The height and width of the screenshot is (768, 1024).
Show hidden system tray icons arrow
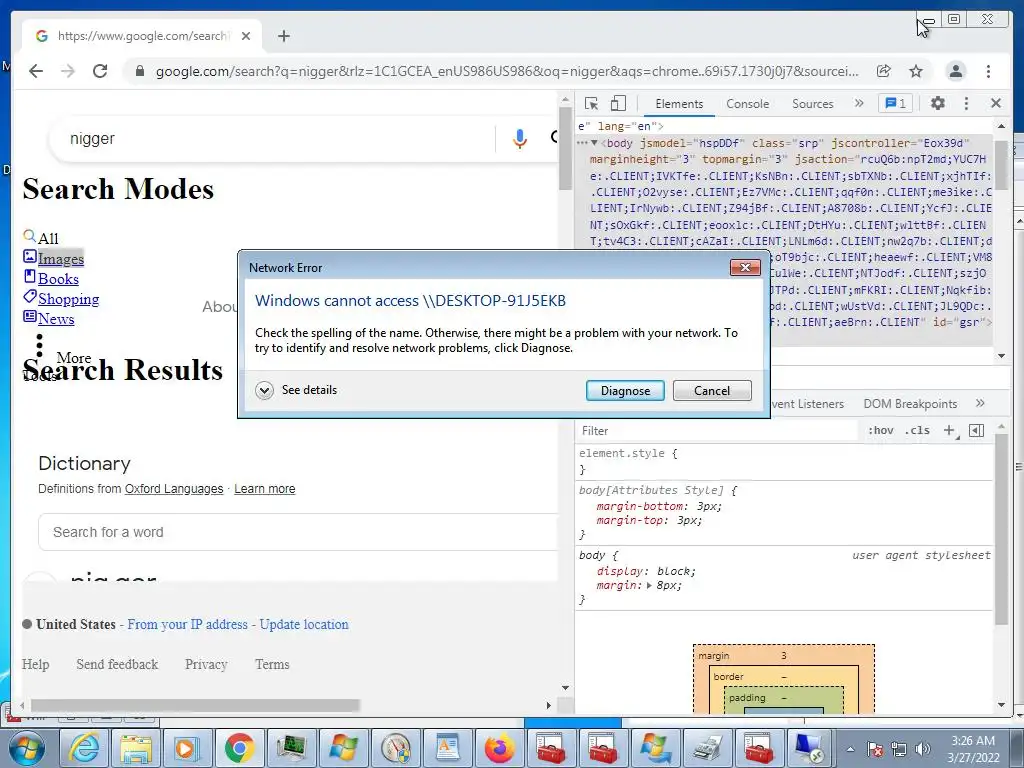[850, 749]
